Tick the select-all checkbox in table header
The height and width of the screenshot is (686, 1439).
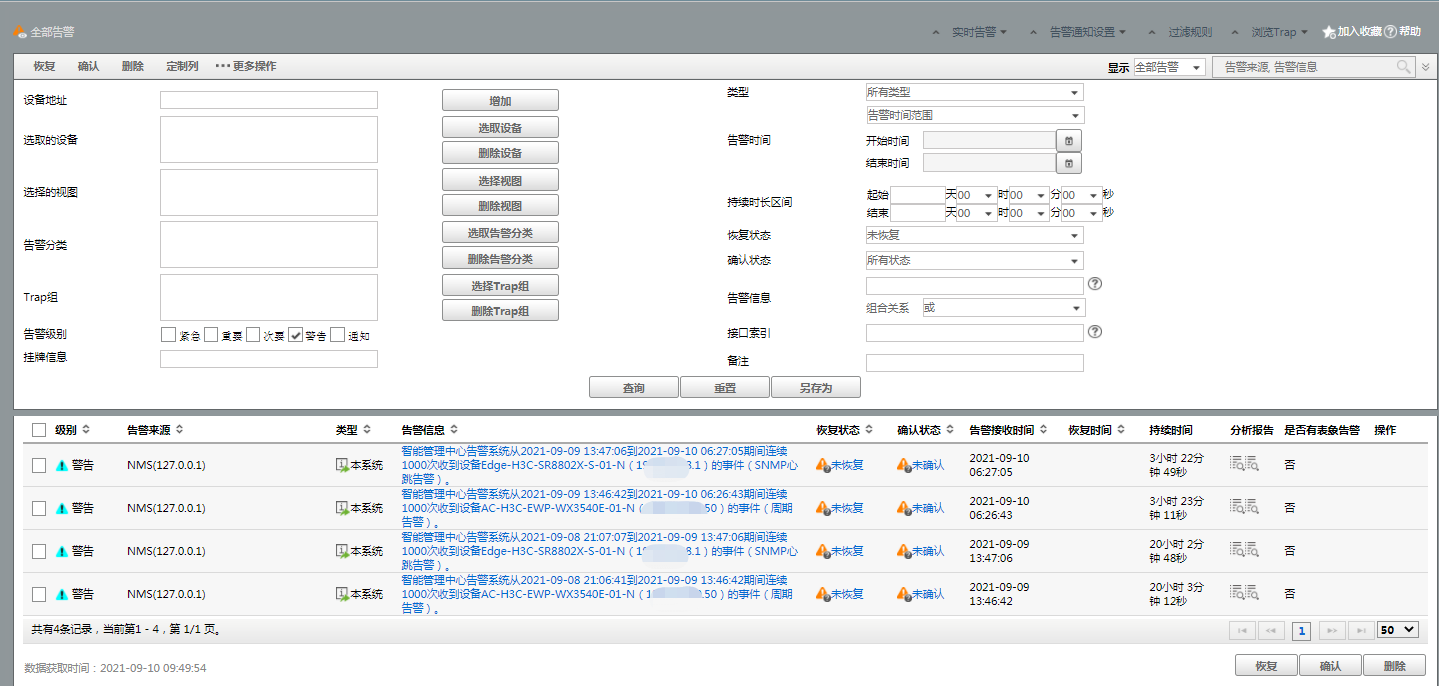pos(39,430)
